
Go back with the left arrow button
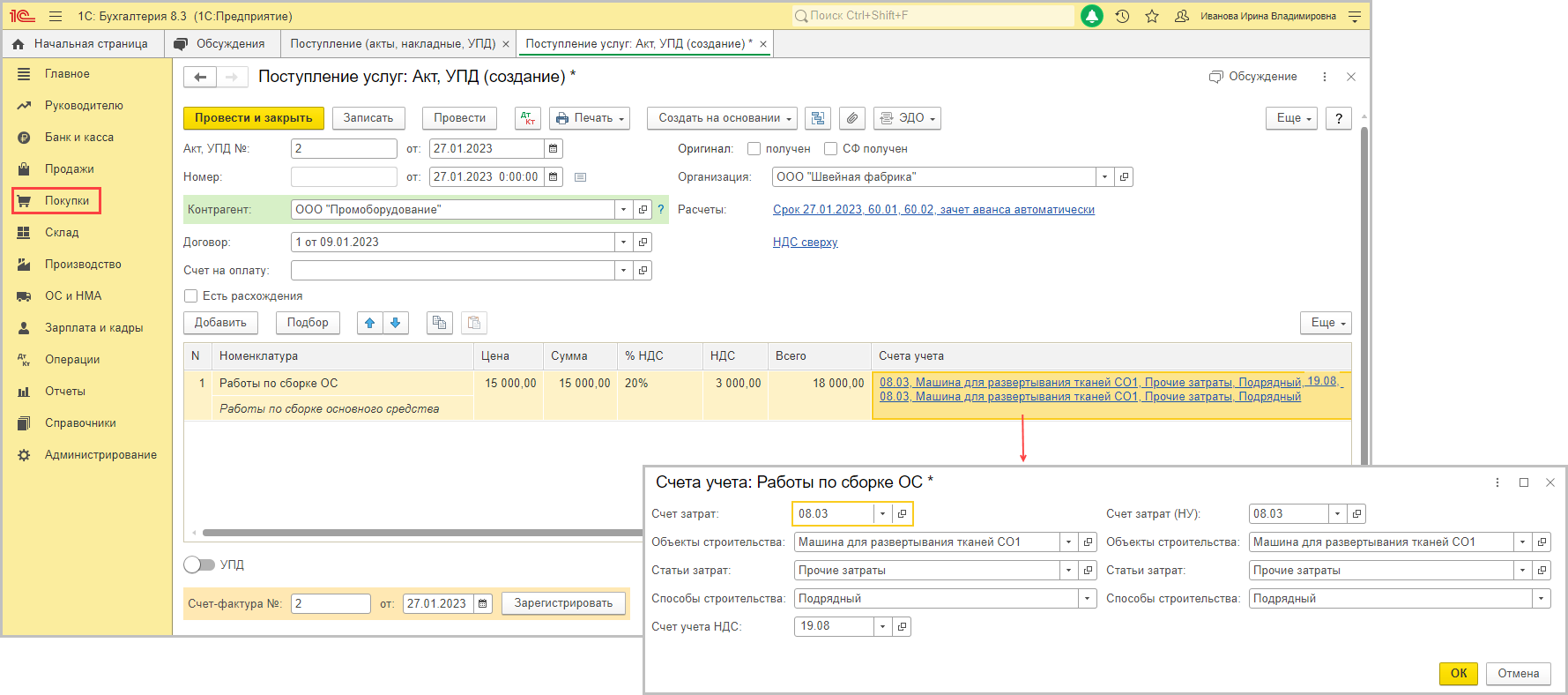coord(200,78)
